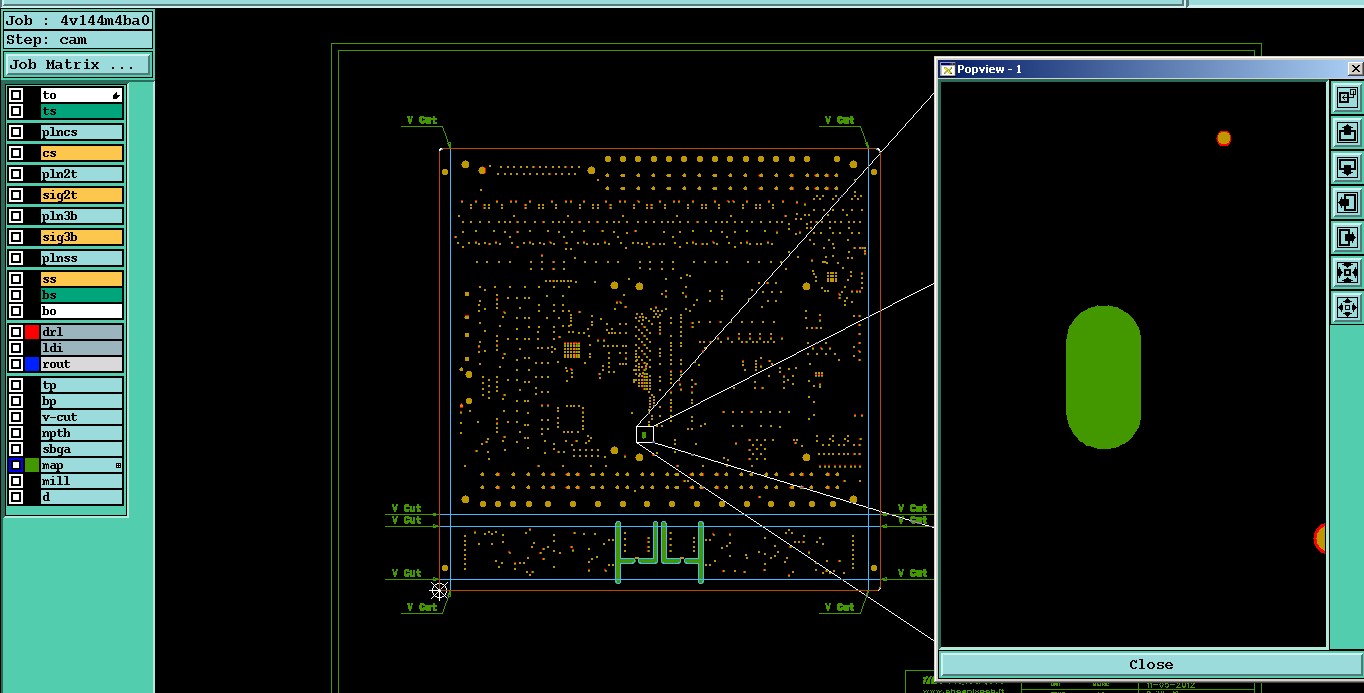Select the 'bo' layer name

pos(82,311)
